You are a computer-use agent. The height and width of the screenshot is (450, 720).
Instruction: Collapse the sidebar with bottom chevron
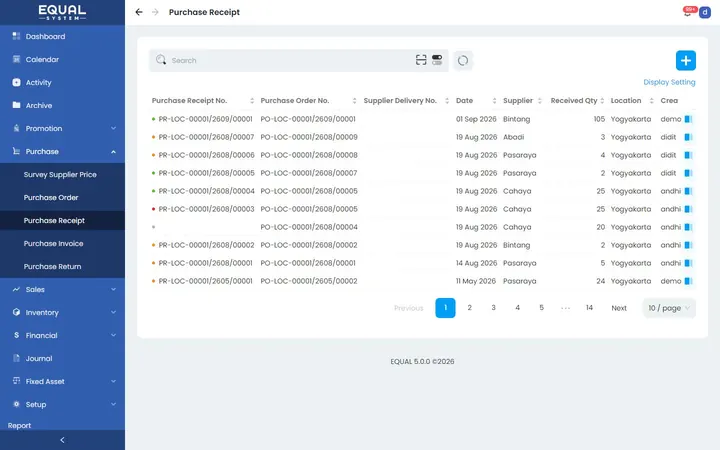[62, 440]
